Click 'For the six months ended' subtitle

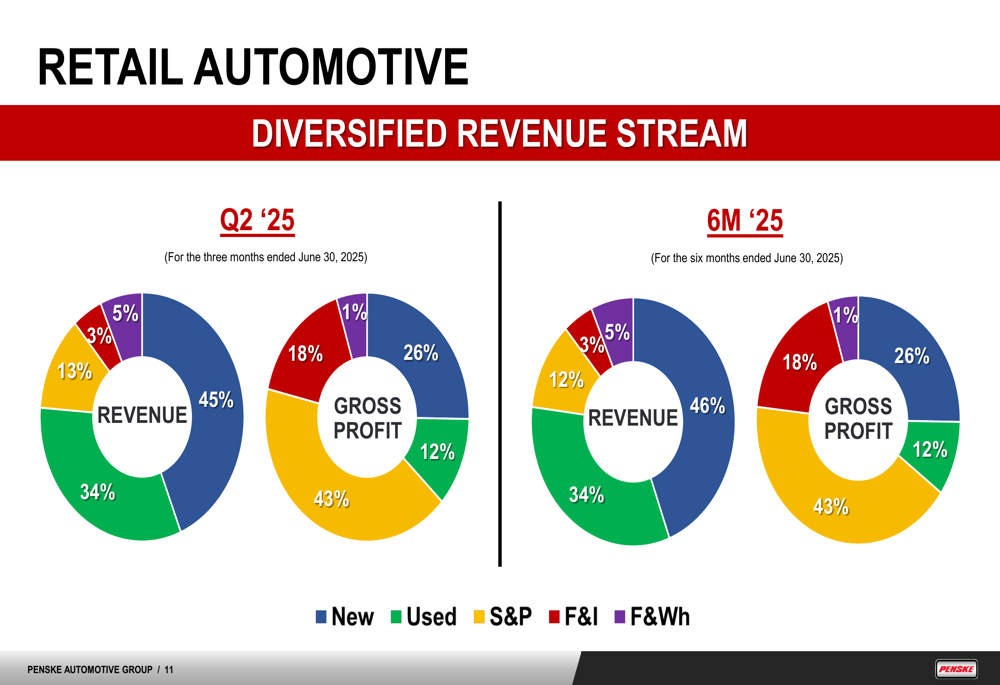coord(747,258)
